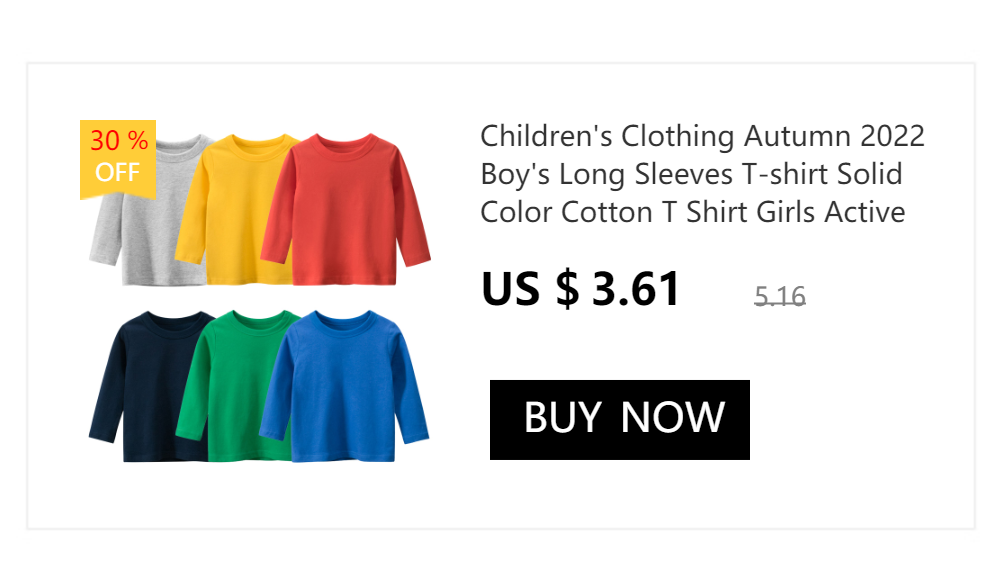Open the Children's Clothing Autumn 2022 title line
Screen dimensions: 1000x580
coord(702,137)
